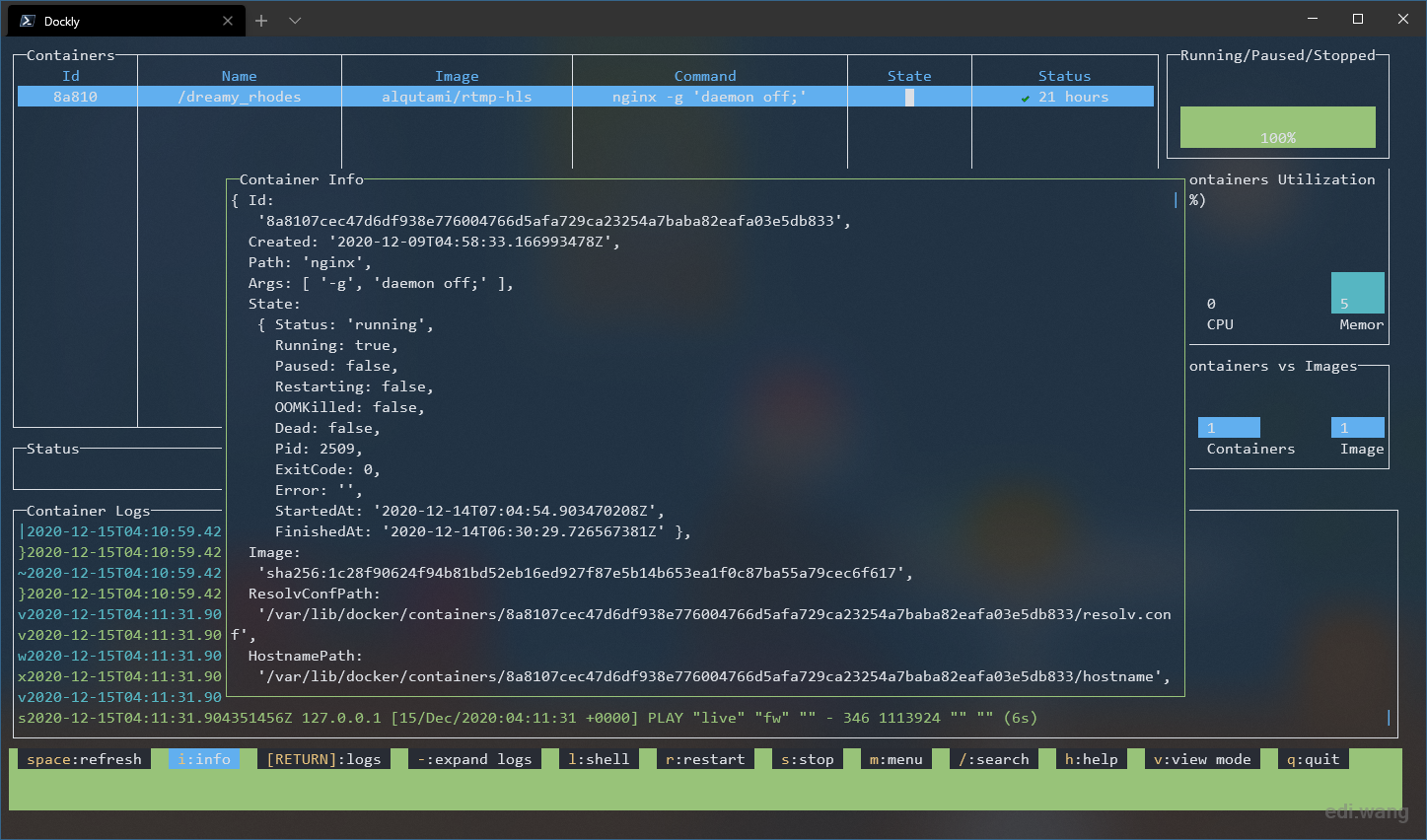
Task: Toggle v:view mode in the bottom bar
Action: pos(1202,759)
